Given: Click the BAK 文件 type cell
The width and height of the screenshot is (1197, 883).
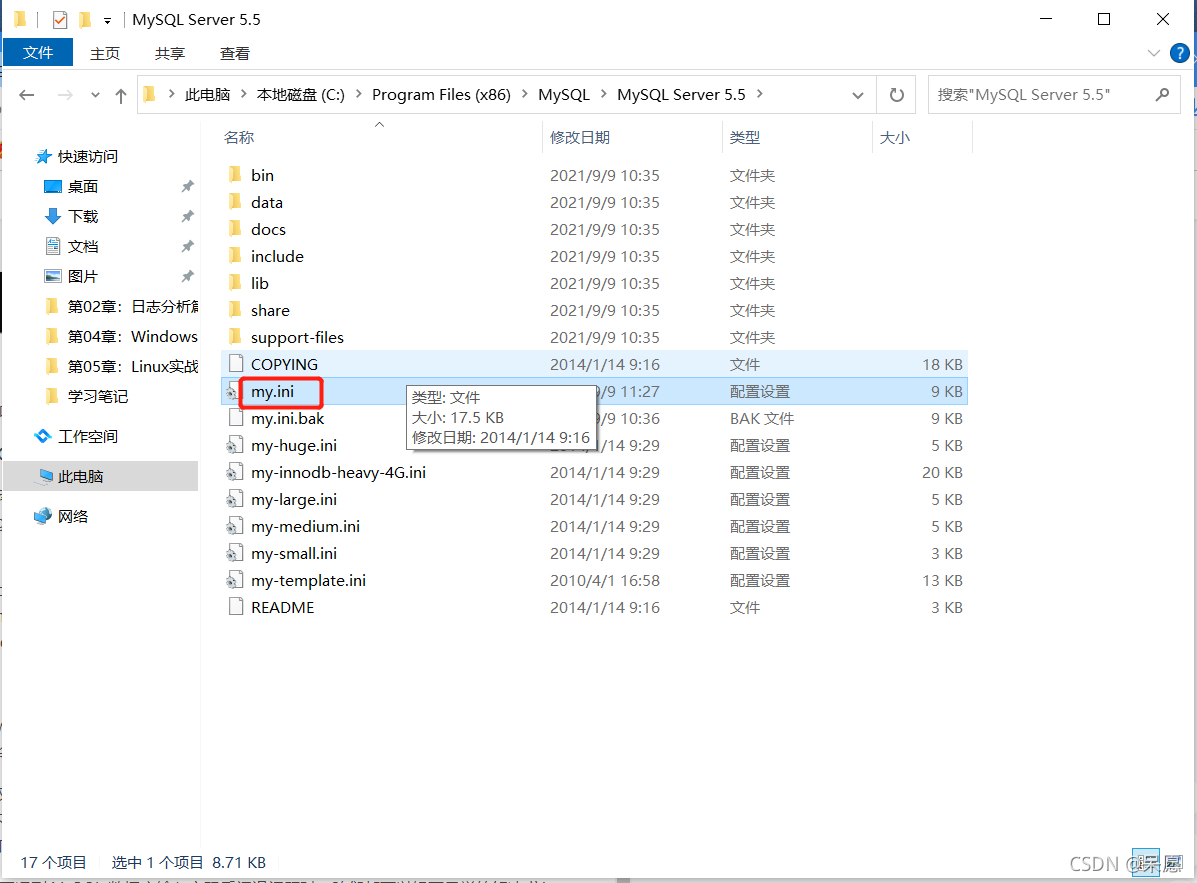Looking at the screenshot, I should [762, 418].
